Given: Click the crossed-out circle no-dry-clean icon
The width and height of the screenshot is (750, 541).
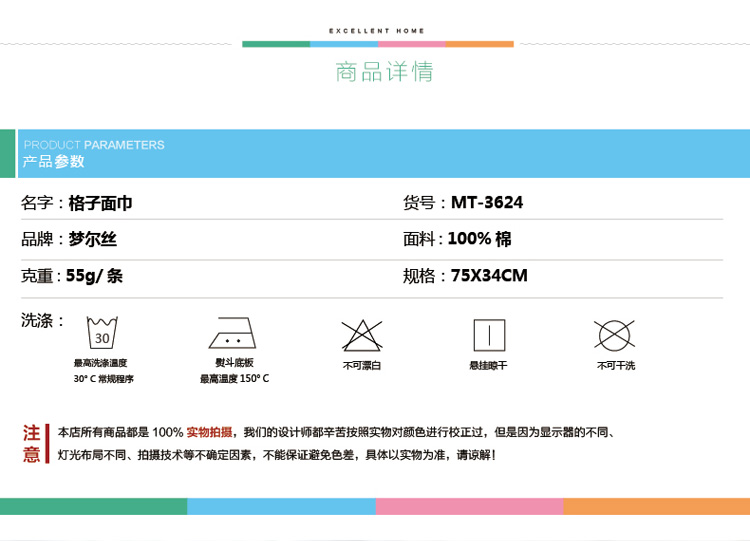Looking at the screenshot, I should (615, 334).
